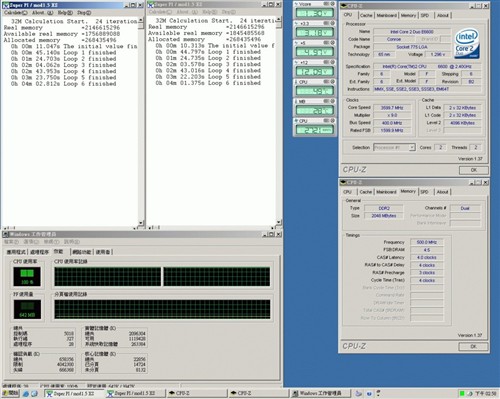Switch to the 網路功能 tab in Task Manager
Image resolution: width=500 pixels, height=399 pixels.
click(x=82, y=252)
